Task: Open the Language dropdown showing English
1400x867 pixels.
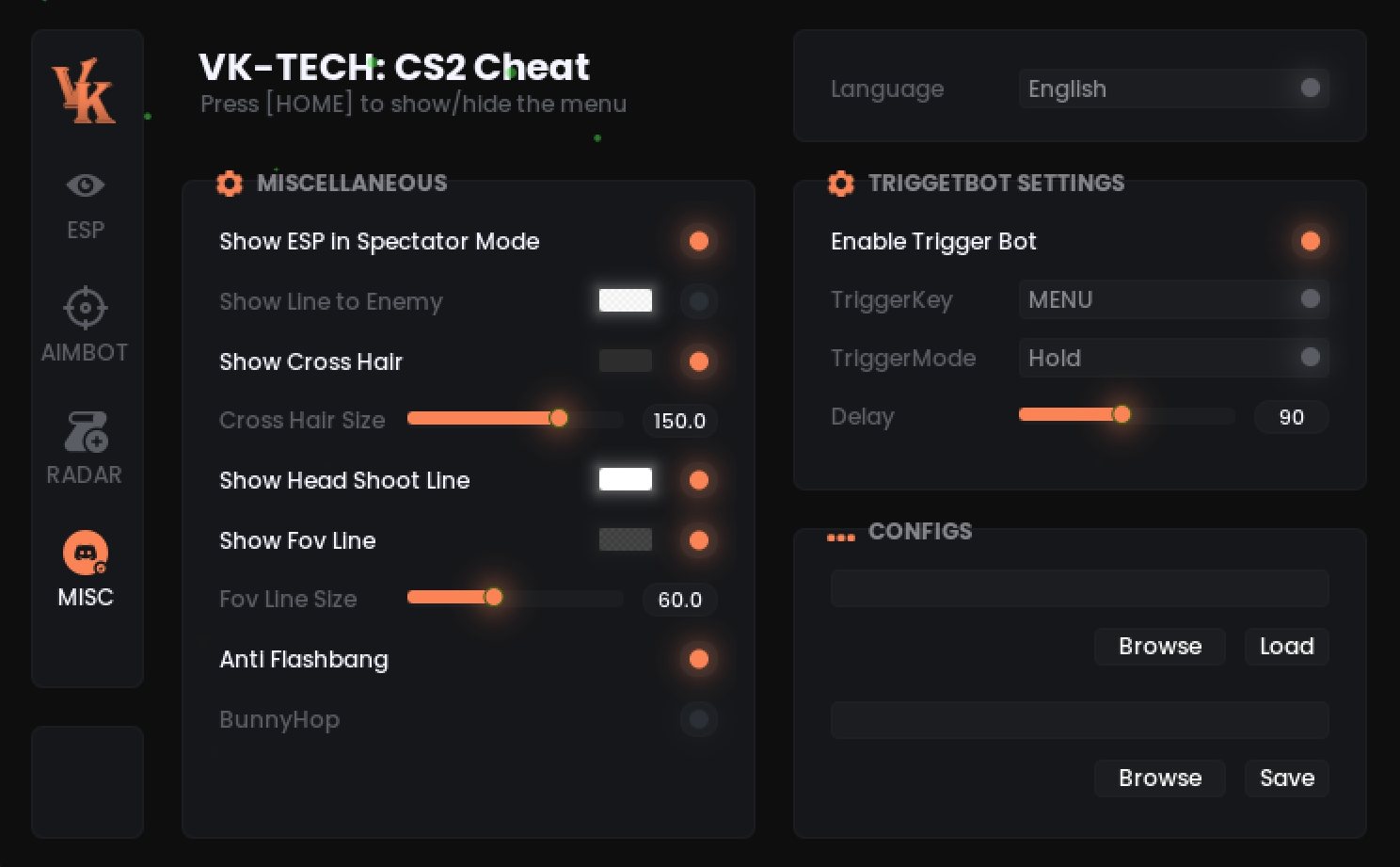Action: tap(1173, 89)
